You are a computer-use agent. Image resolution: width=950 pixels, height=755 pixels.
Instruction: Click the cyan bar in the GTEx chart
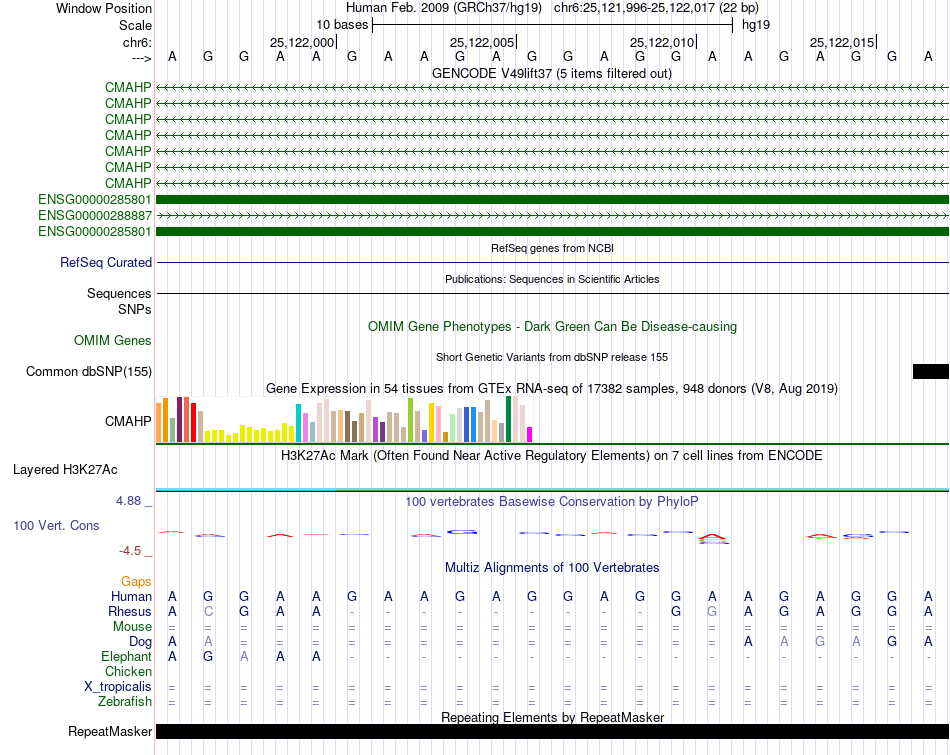point(298,422)
